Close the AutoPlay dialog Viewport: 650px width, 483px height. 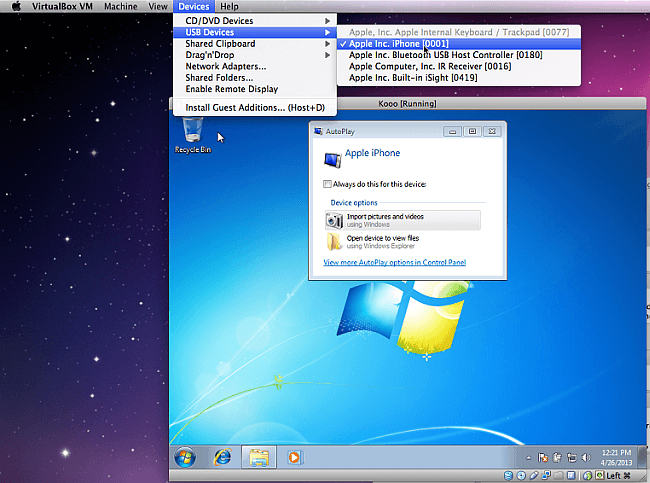[x=492, y=131]
